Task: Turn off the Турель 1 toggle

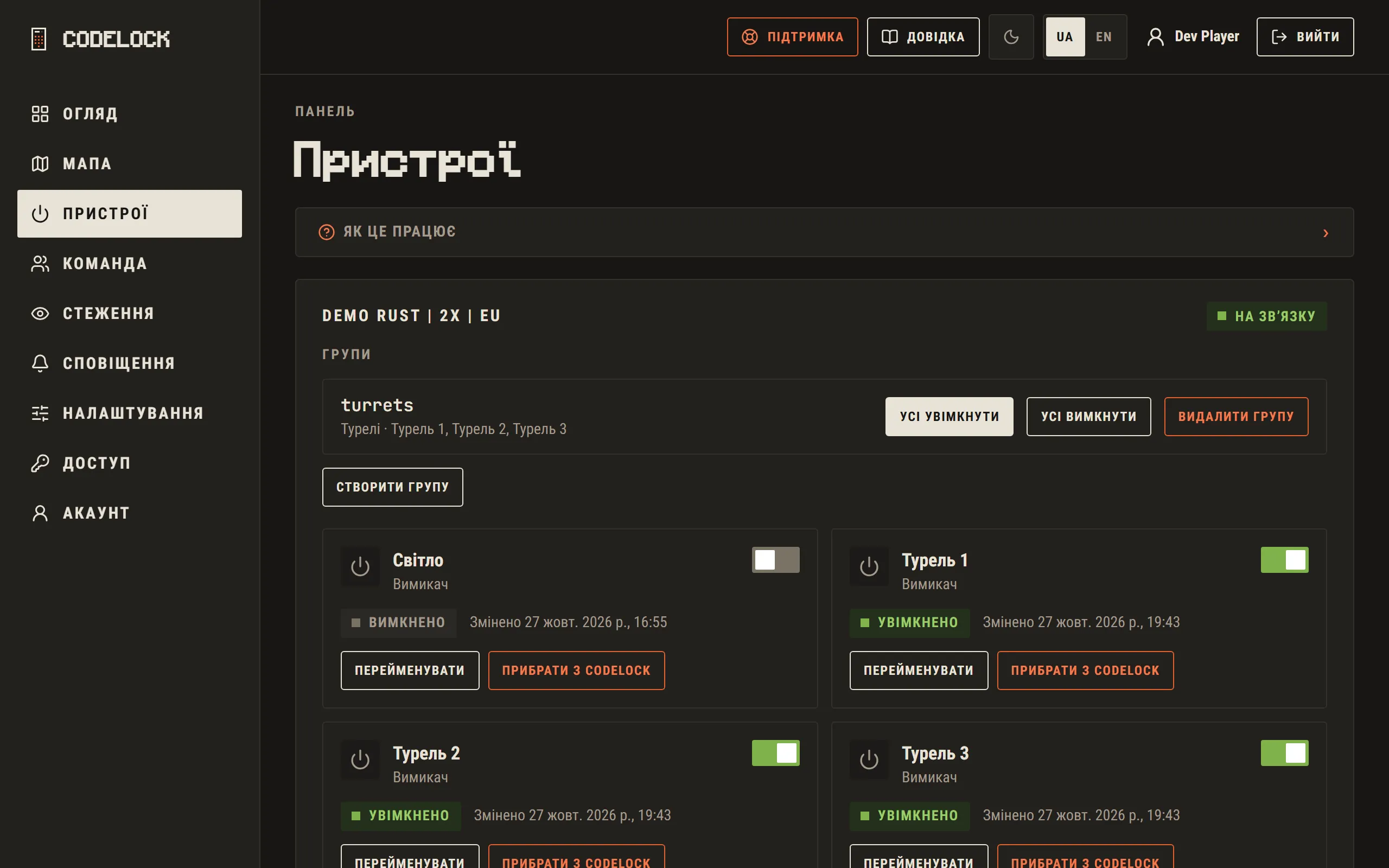Action: click(1284, 560)
